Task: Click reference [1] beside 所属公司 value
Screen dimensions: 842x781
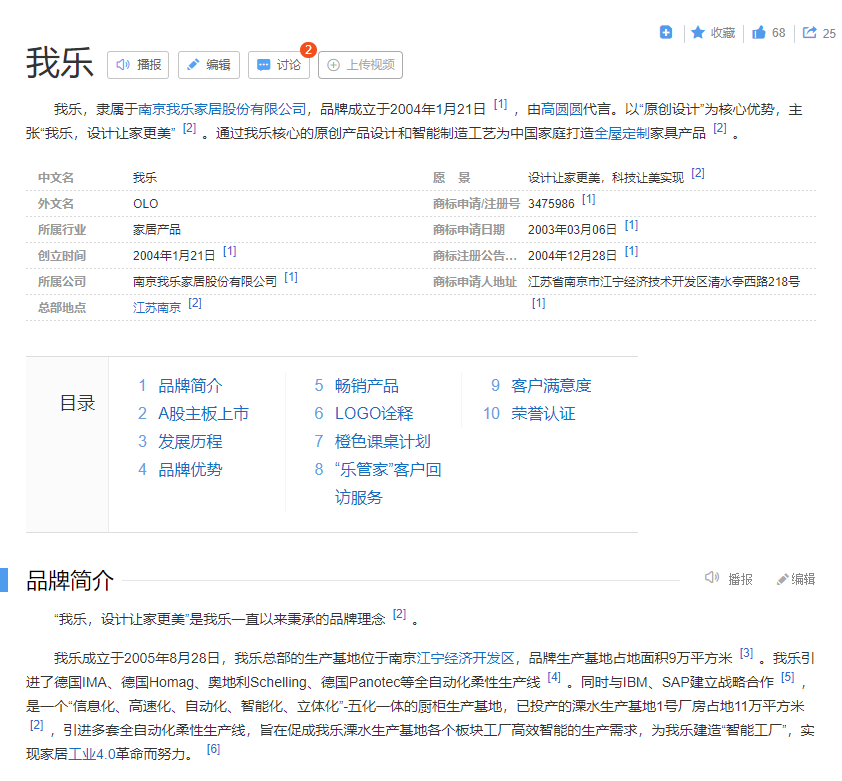Action: click(x=291, y=277)
